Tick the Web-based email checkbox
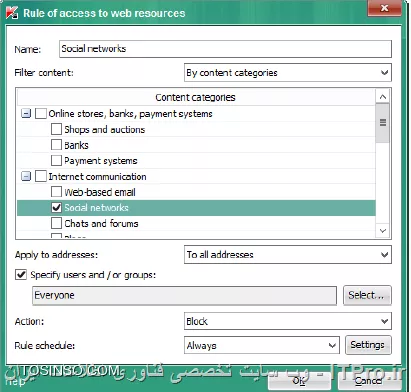411x392 pixels. point(56,192)
